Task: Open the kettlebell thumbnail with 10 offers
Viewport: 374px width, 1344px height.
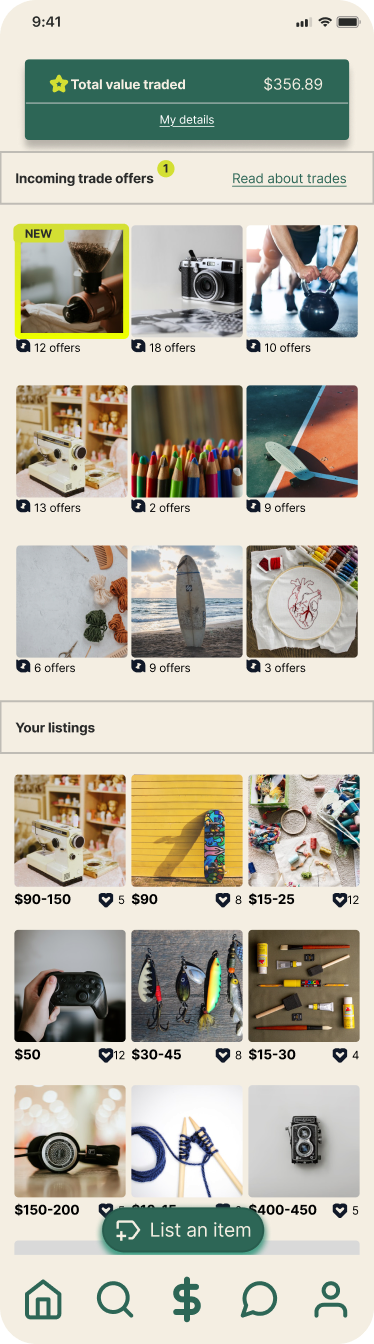Action: 302,281
